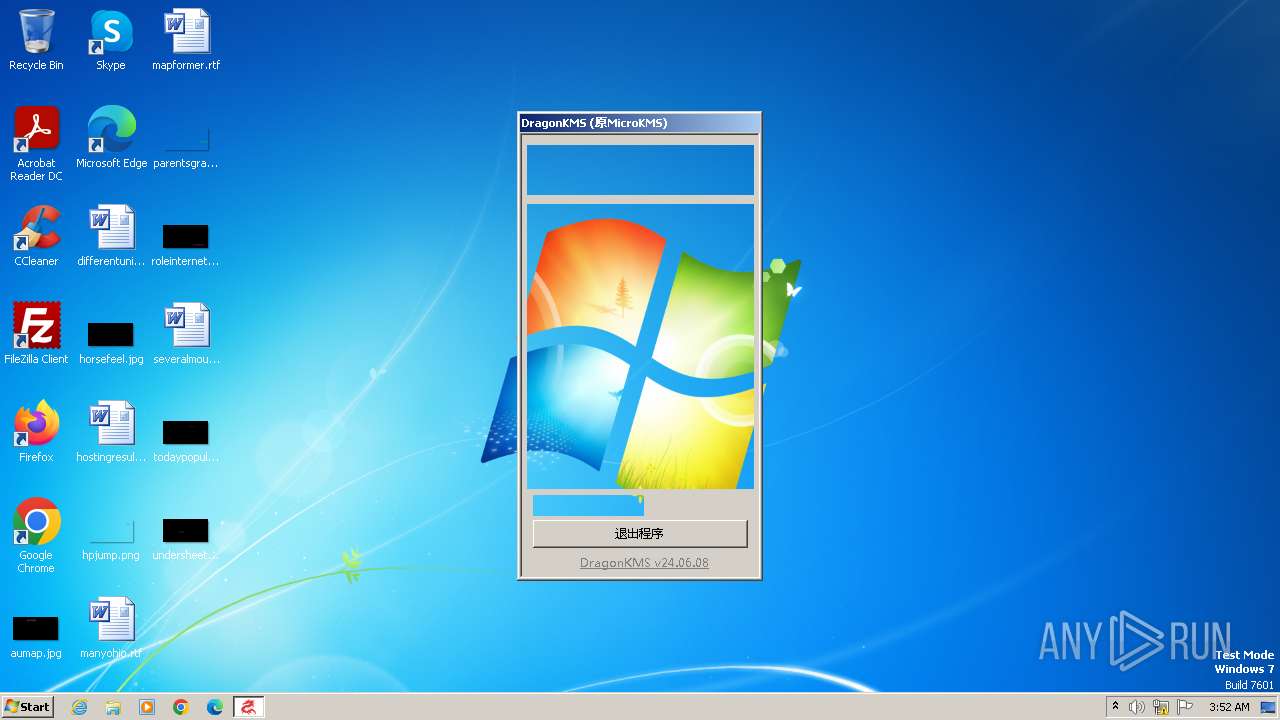This screenshot has height=720, width=1280.
Task: Select Acrobat Reader DC shortcut
Action: click(x=36, y=144)
